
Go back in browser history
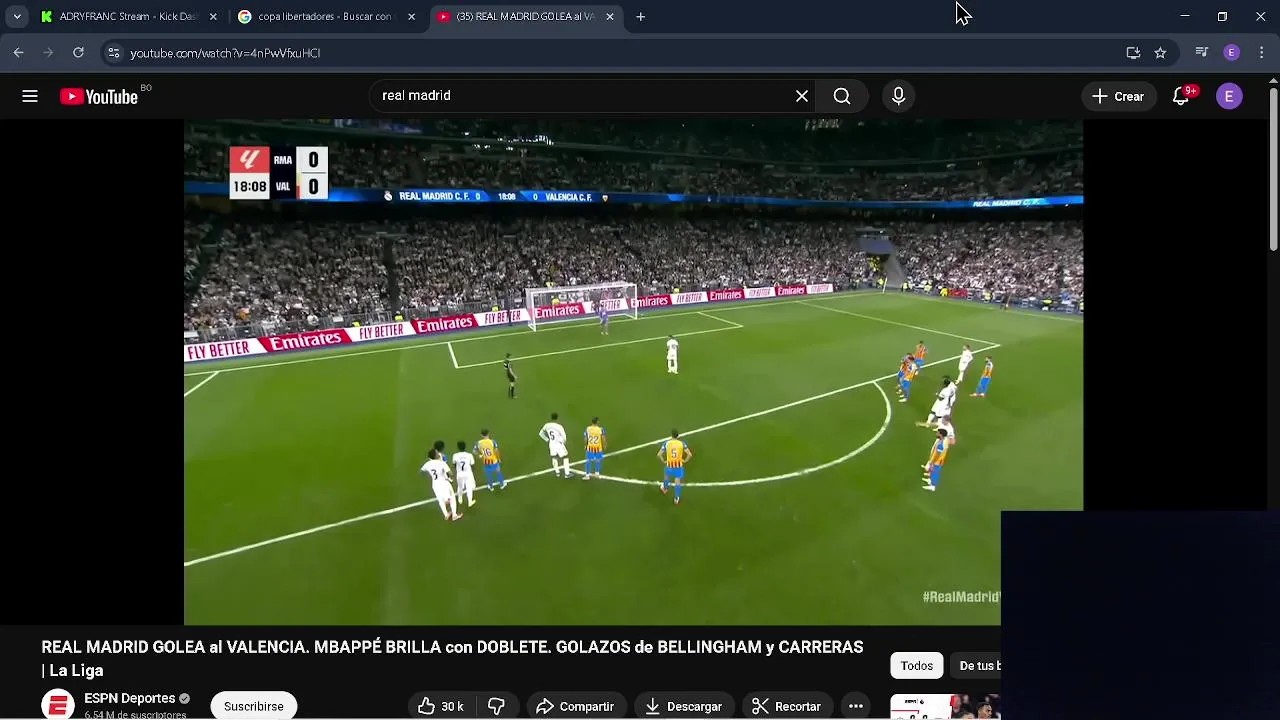tap(18, 53)
